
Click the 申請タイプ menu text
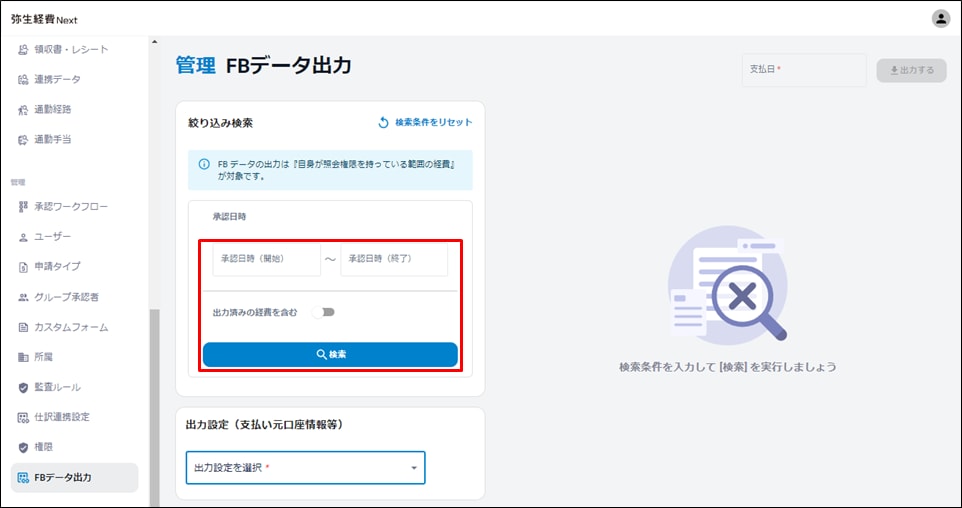coord(58,267)
